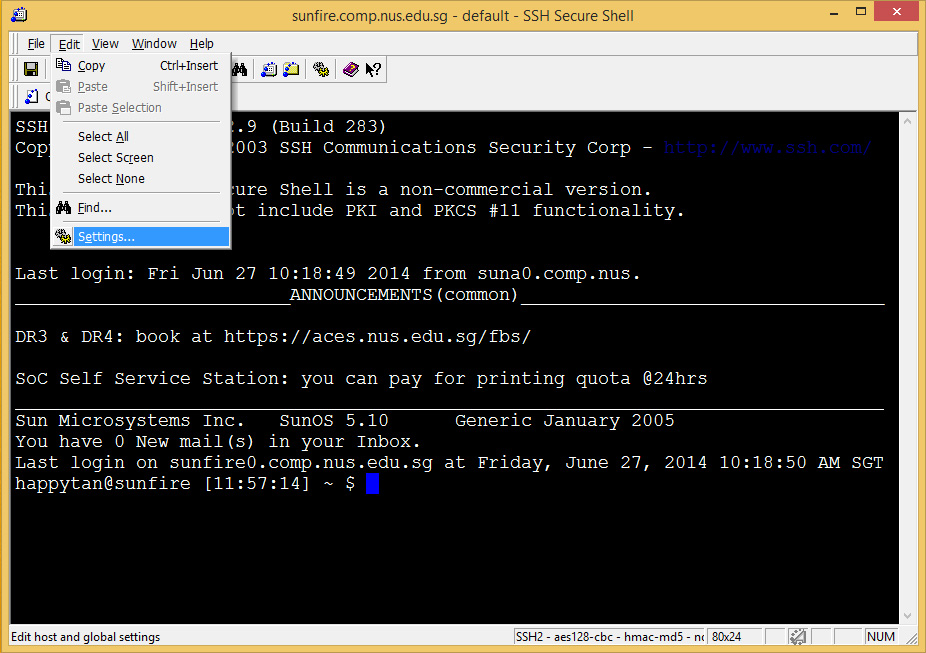This screenshot has width=926, height=653.
Task: Open the purple Help book icon
Action: pos(351,70)
